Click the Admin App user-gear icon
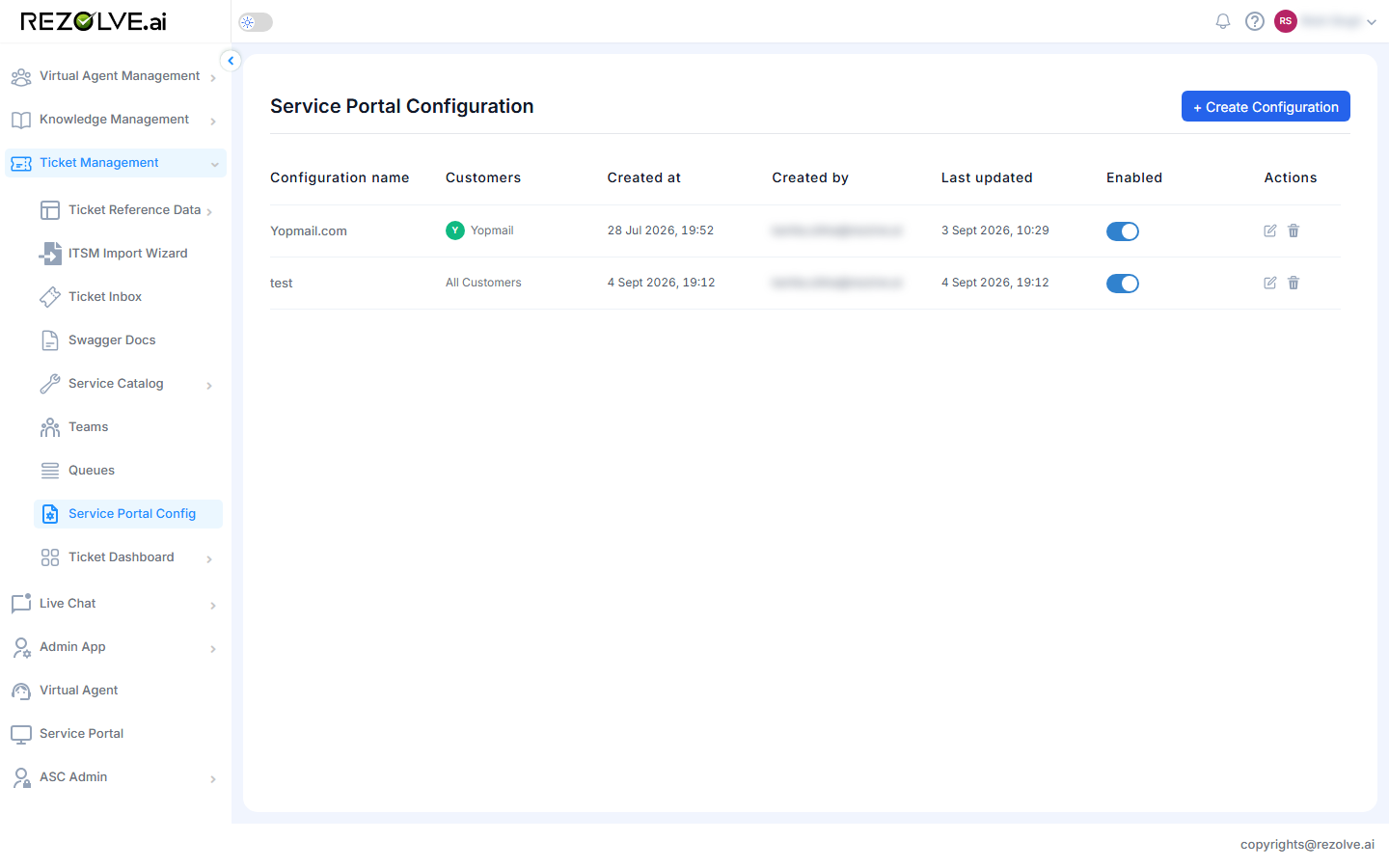The image size is (1389, 868). [x=21, y=647]
